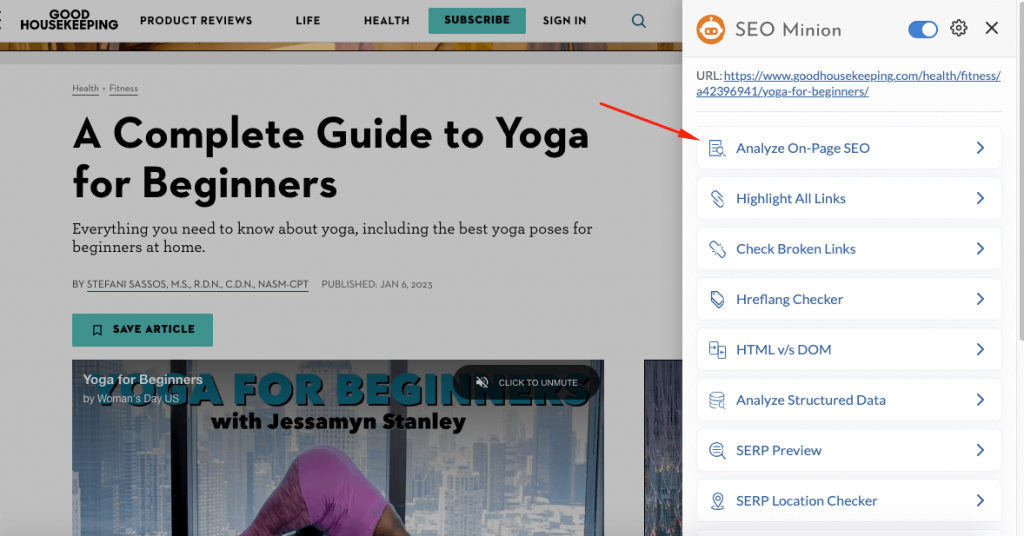The image size is (1024, 536).
Task: Expand Analyze Structured Data chevron
Action: (x=980, y=400)
